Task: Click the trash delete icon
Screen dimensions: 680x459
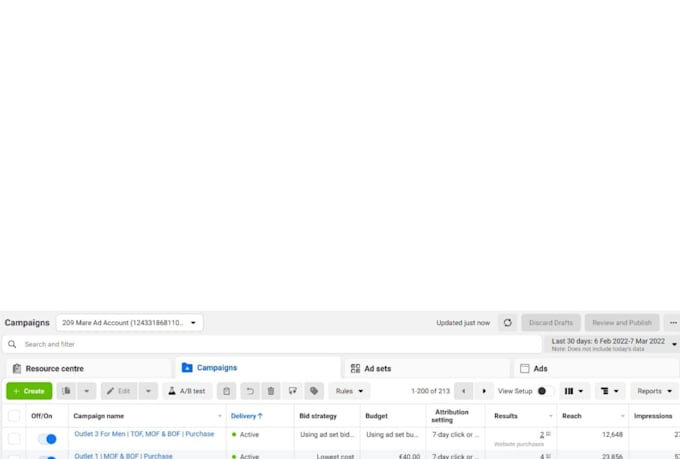Action: (x=271, y=391)
